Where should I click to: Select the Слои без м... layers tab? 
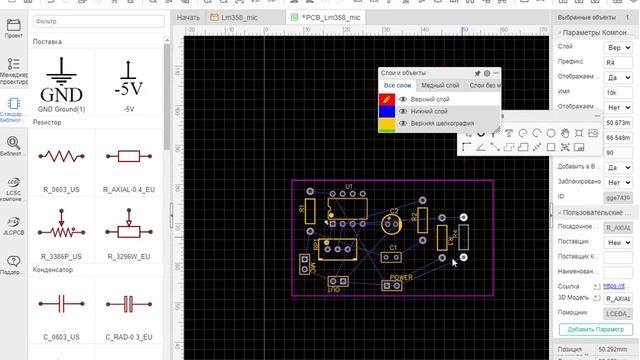click(484, 85)
